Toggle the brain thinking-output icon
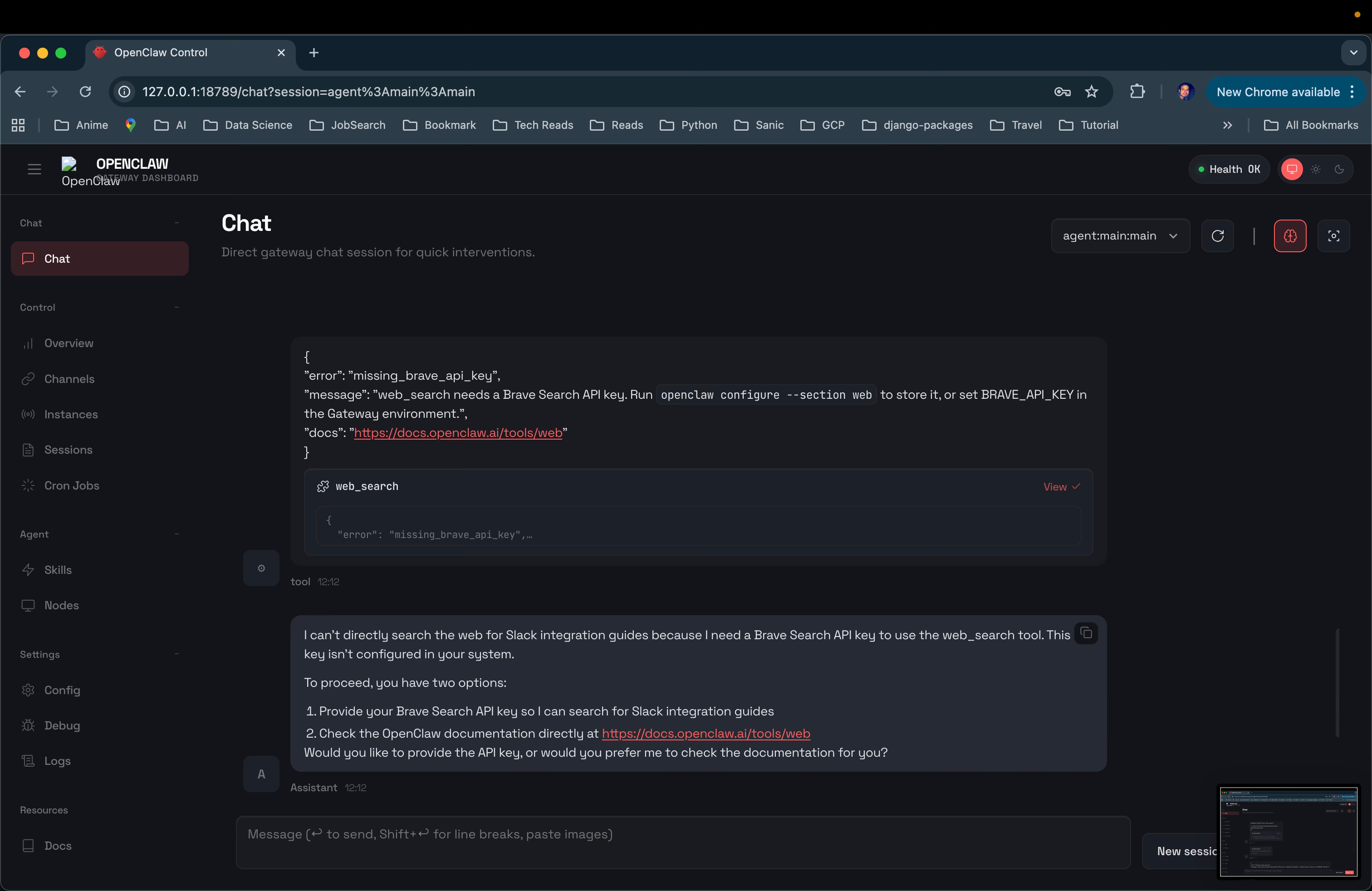 point(1289,236)
